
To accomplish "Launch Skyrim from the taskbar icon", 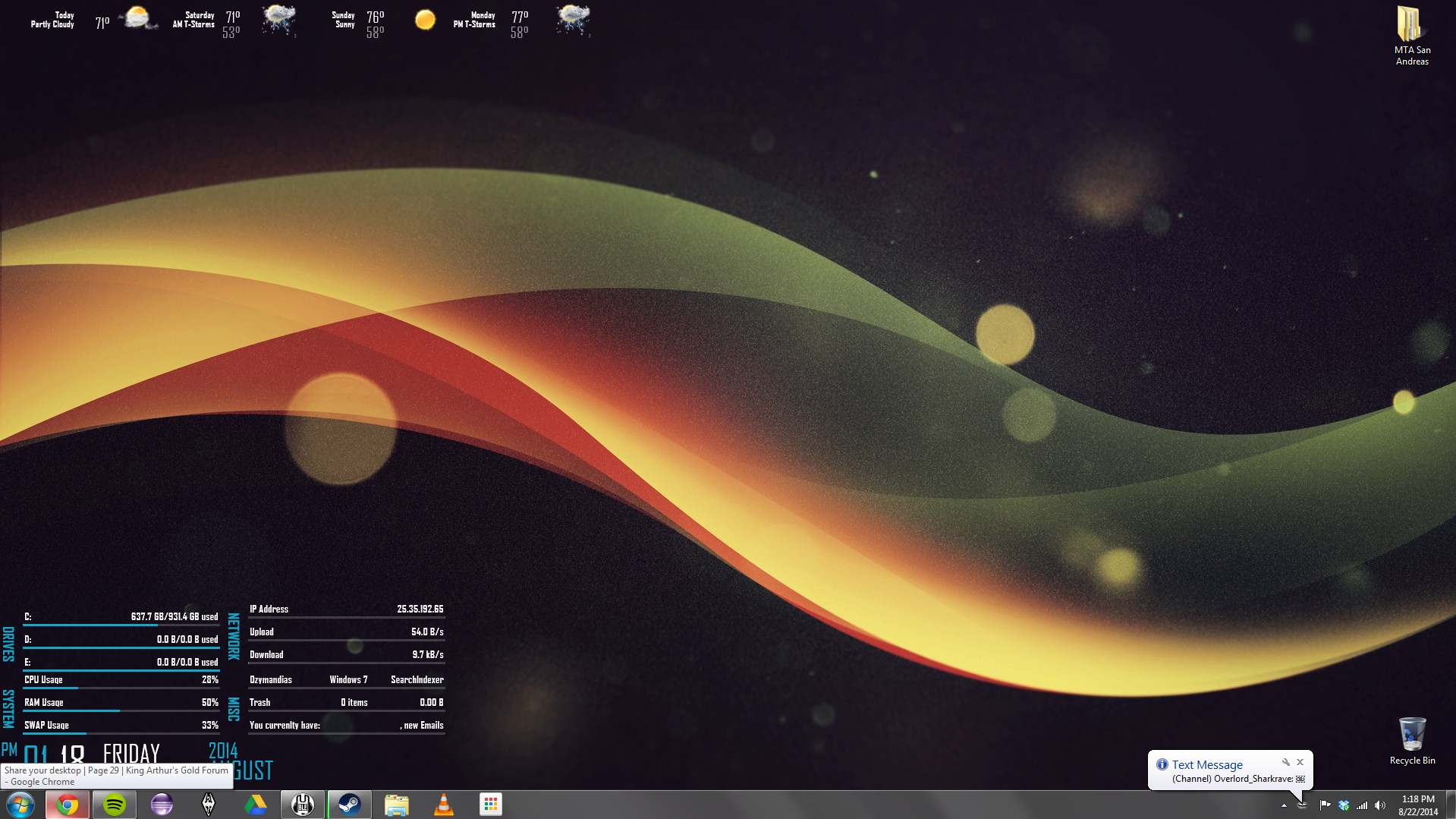I will coord(209,805).
